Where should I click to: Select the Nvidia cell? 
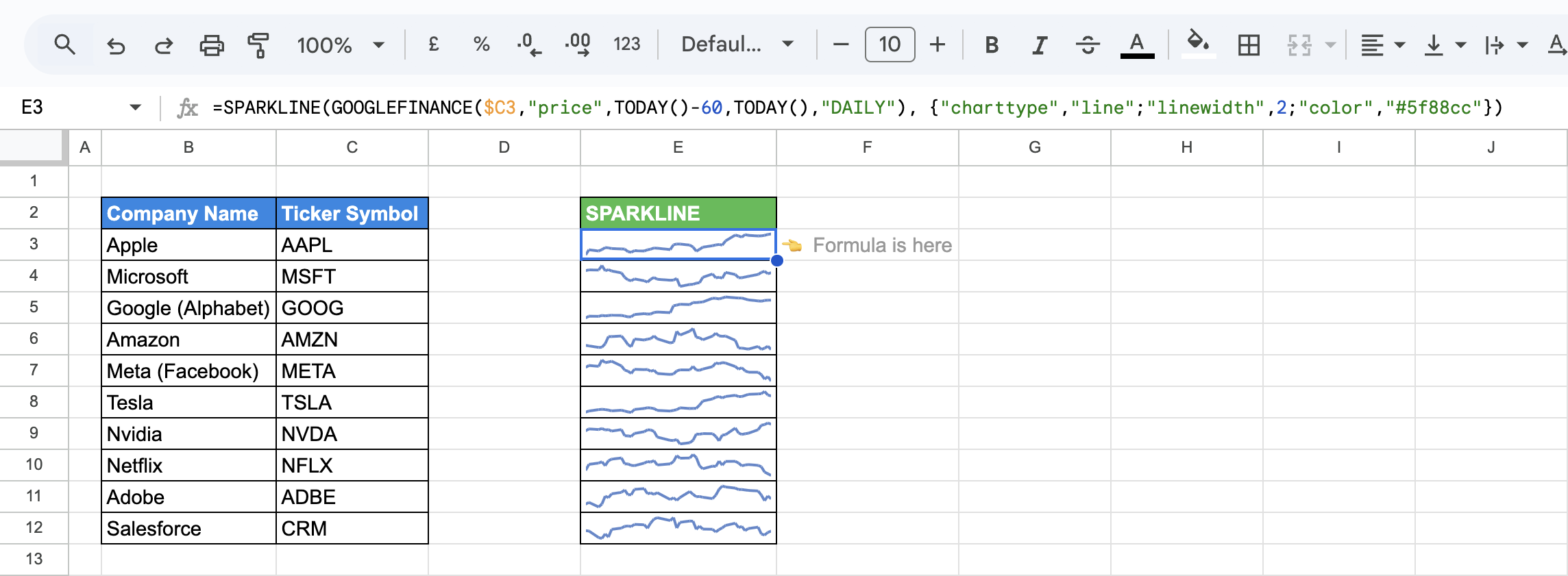(x=188, y=434)
